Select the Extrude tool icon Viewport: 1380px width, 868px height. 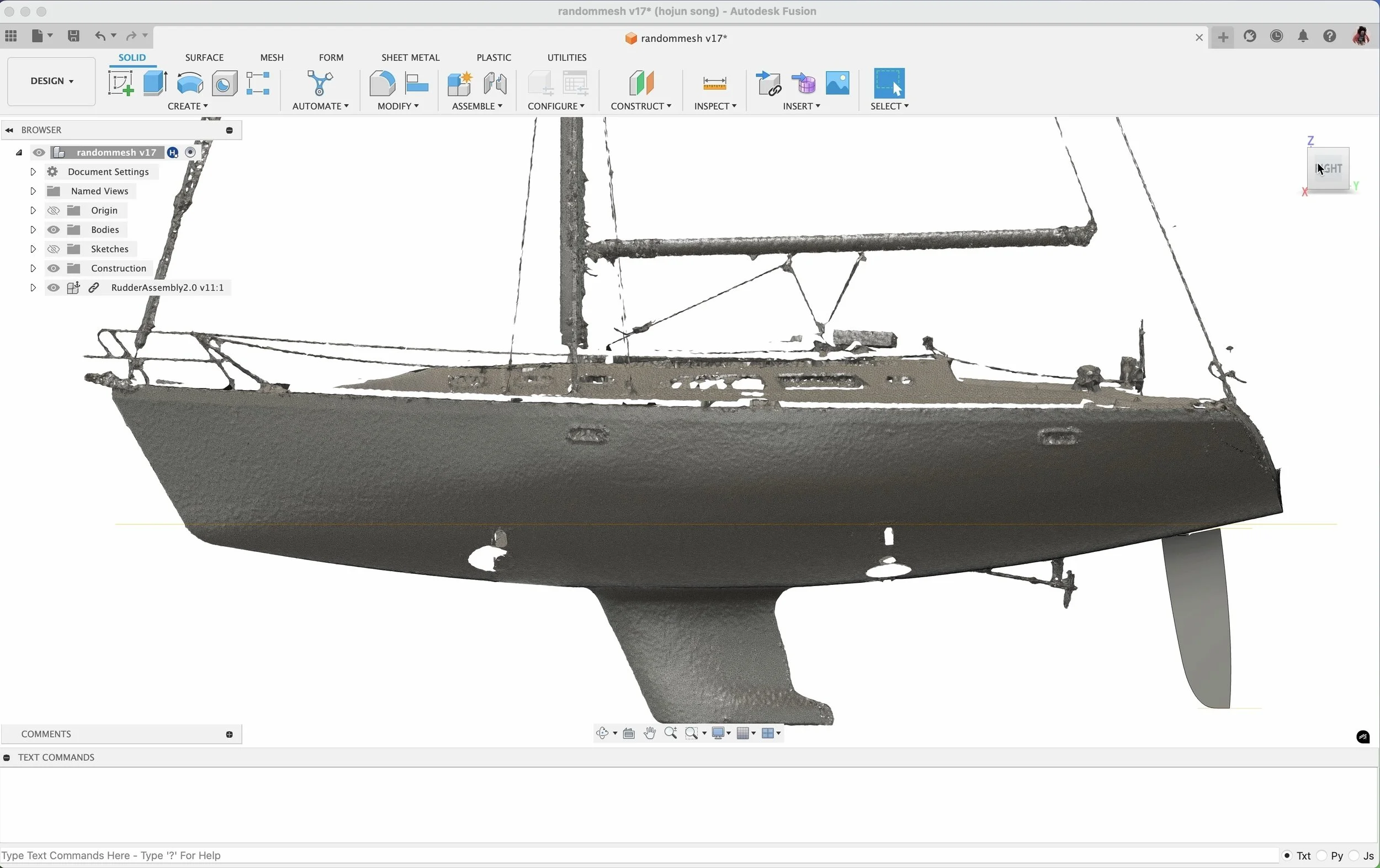pyautogui.click(x=155, y=84)
